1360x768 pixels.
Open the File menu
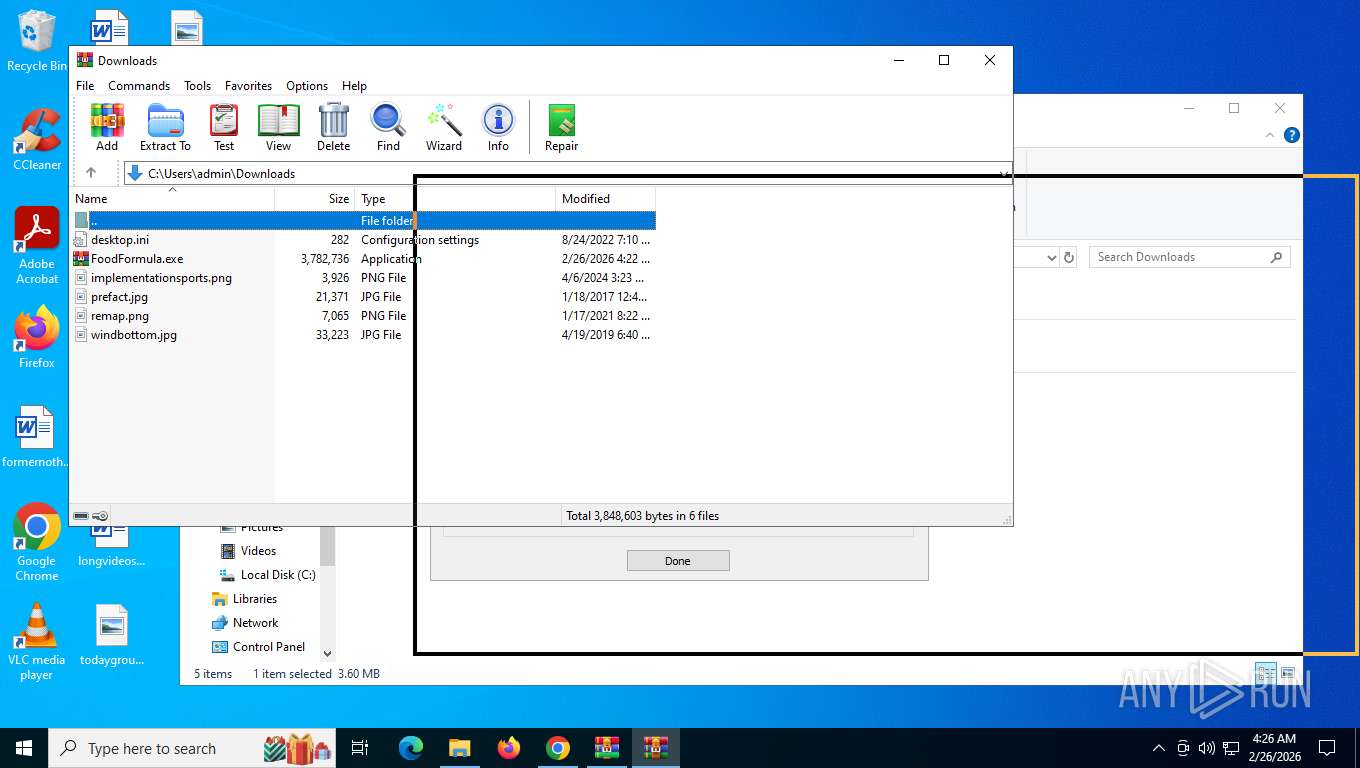pos(85,86)
